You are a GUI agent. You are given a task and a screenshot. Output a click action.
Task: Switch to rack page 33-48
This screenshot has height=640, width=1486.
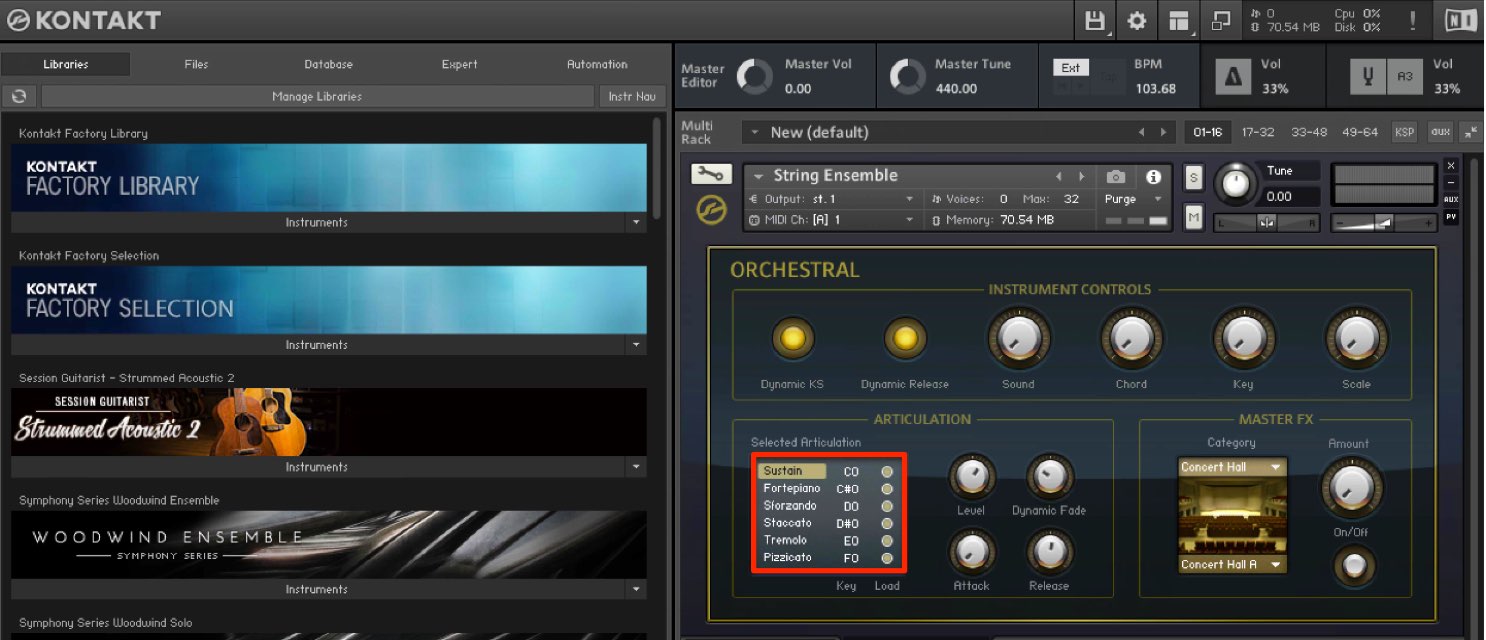click(1309, 132)
